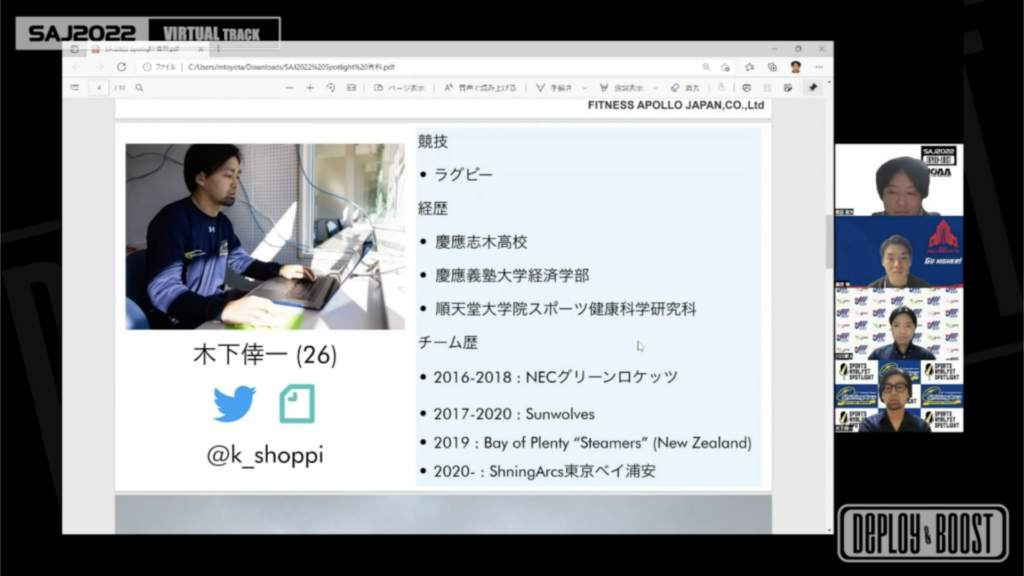Click the '2019 : Bay of Plenty' line
The image size is (1024, 576).
coord(592,443)
